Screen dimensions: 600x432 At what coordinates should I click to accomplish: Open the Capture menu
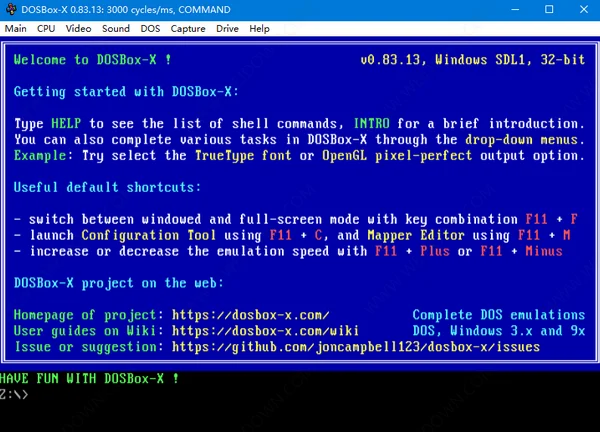click(188, 29)
